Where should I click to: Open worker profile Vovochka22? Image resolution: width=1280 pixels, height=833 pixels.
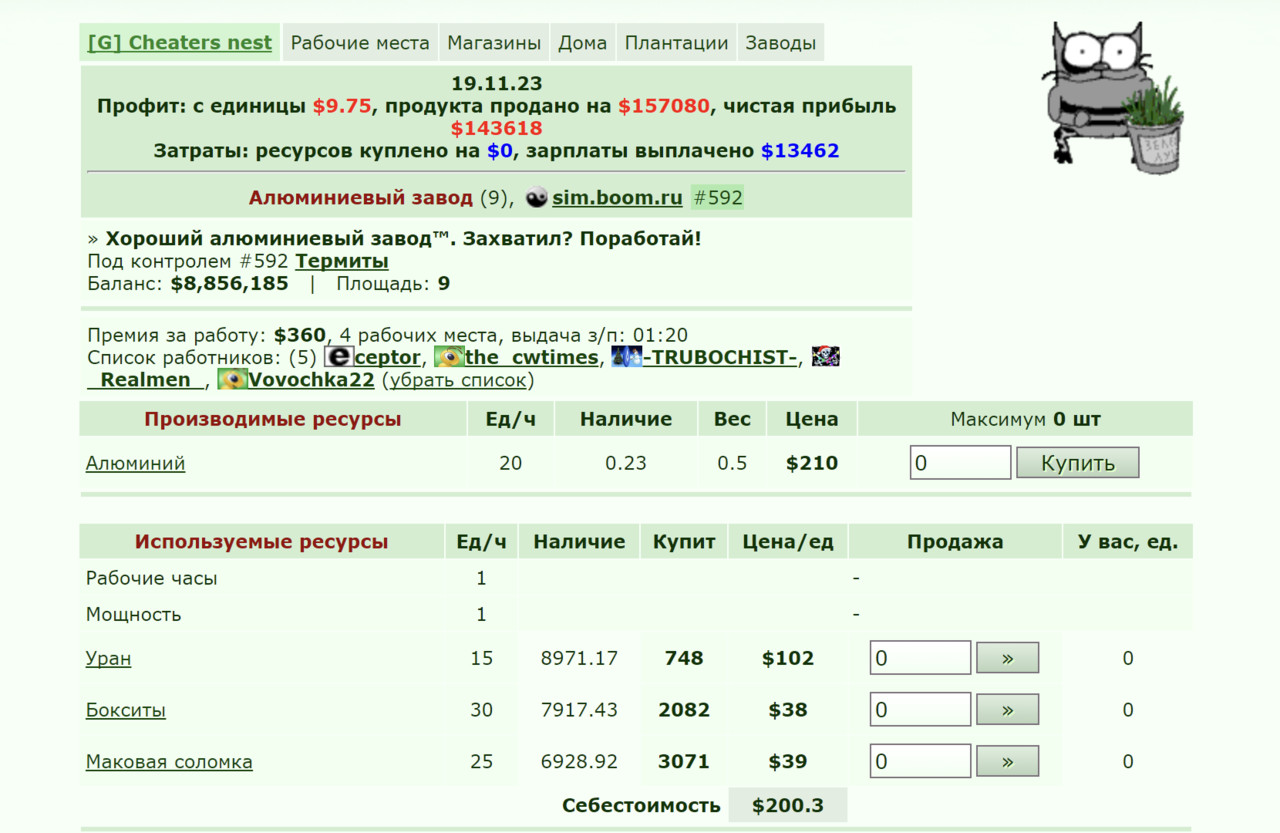[x=311, y=380]
